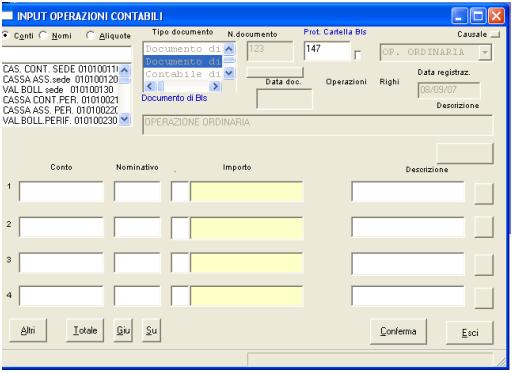The image size is (512, 373).
Task: Click the Descrizione field in row 4
Action: tap(408, 296)
